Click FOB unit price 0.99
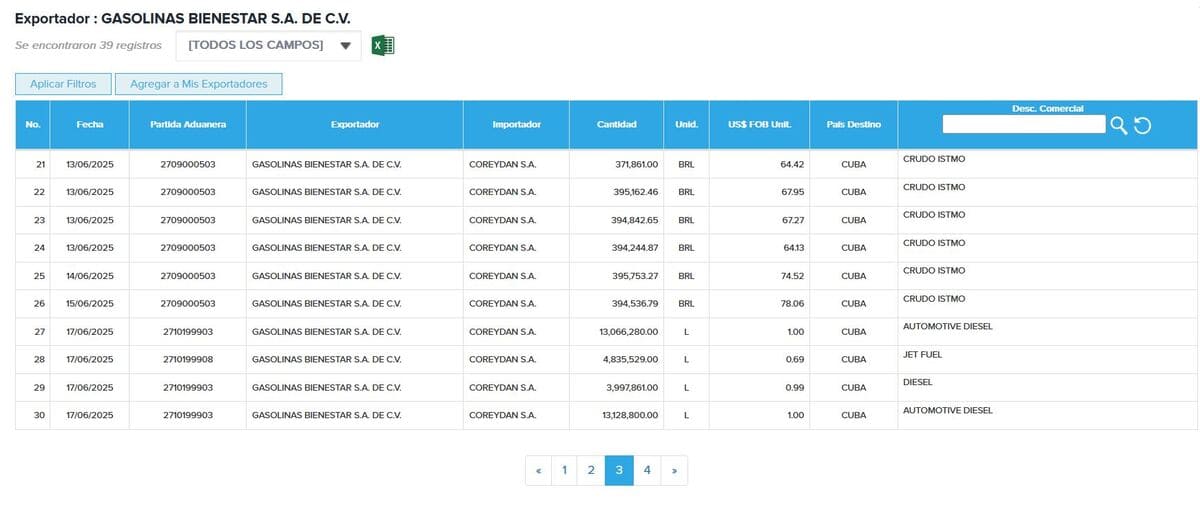Viewport: 1200px width, 505px height. [796, 388]
